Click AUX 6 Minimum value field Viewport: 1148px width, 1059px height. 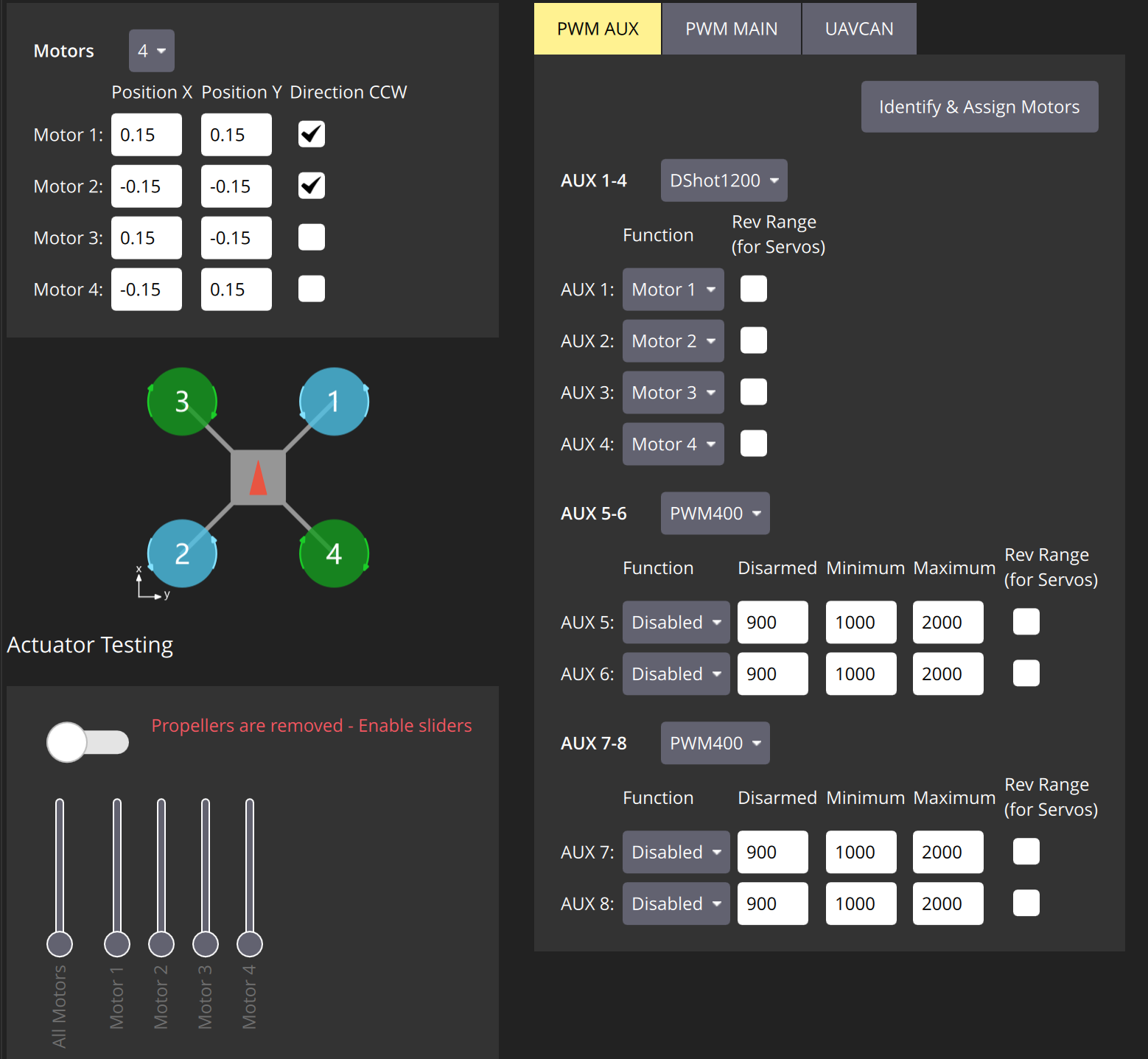point(861,674)
